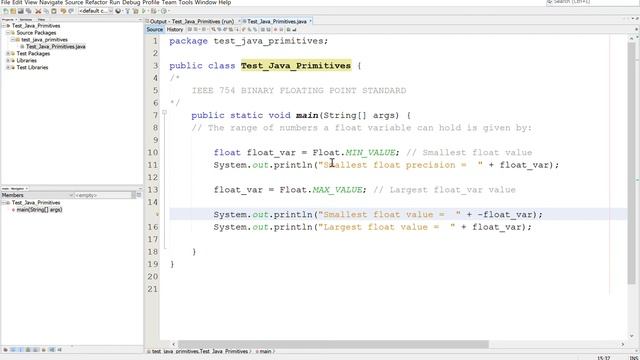Open the File menu
Image resolution: width=640 pixels, height=360 pixels.
[x=5, y=2]
